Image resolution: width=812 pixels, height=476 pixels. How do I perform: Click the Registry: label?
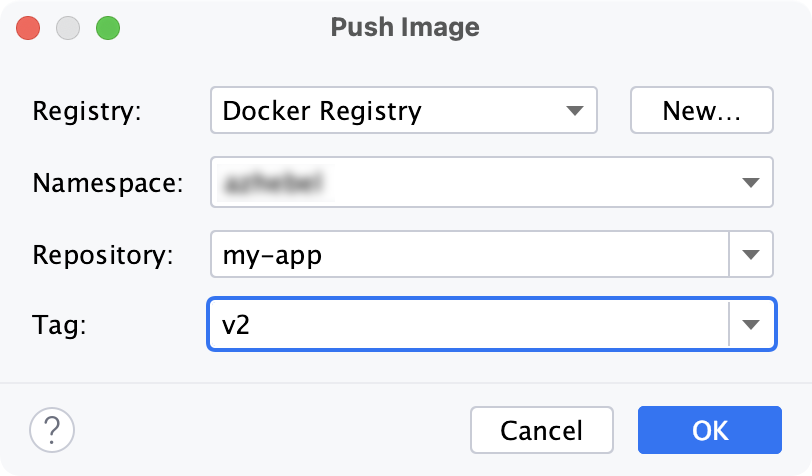88,111
